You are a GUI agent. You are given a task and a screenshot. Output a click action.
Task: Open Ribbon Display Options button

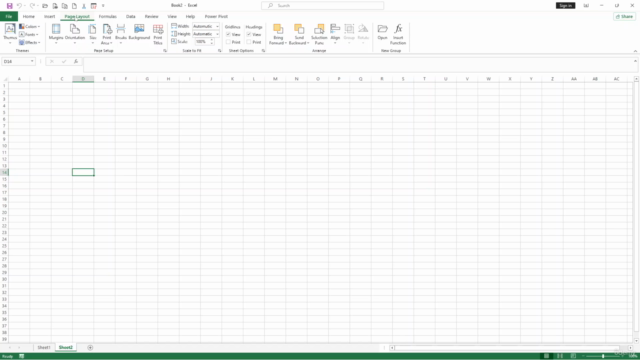tap(586, 5)
